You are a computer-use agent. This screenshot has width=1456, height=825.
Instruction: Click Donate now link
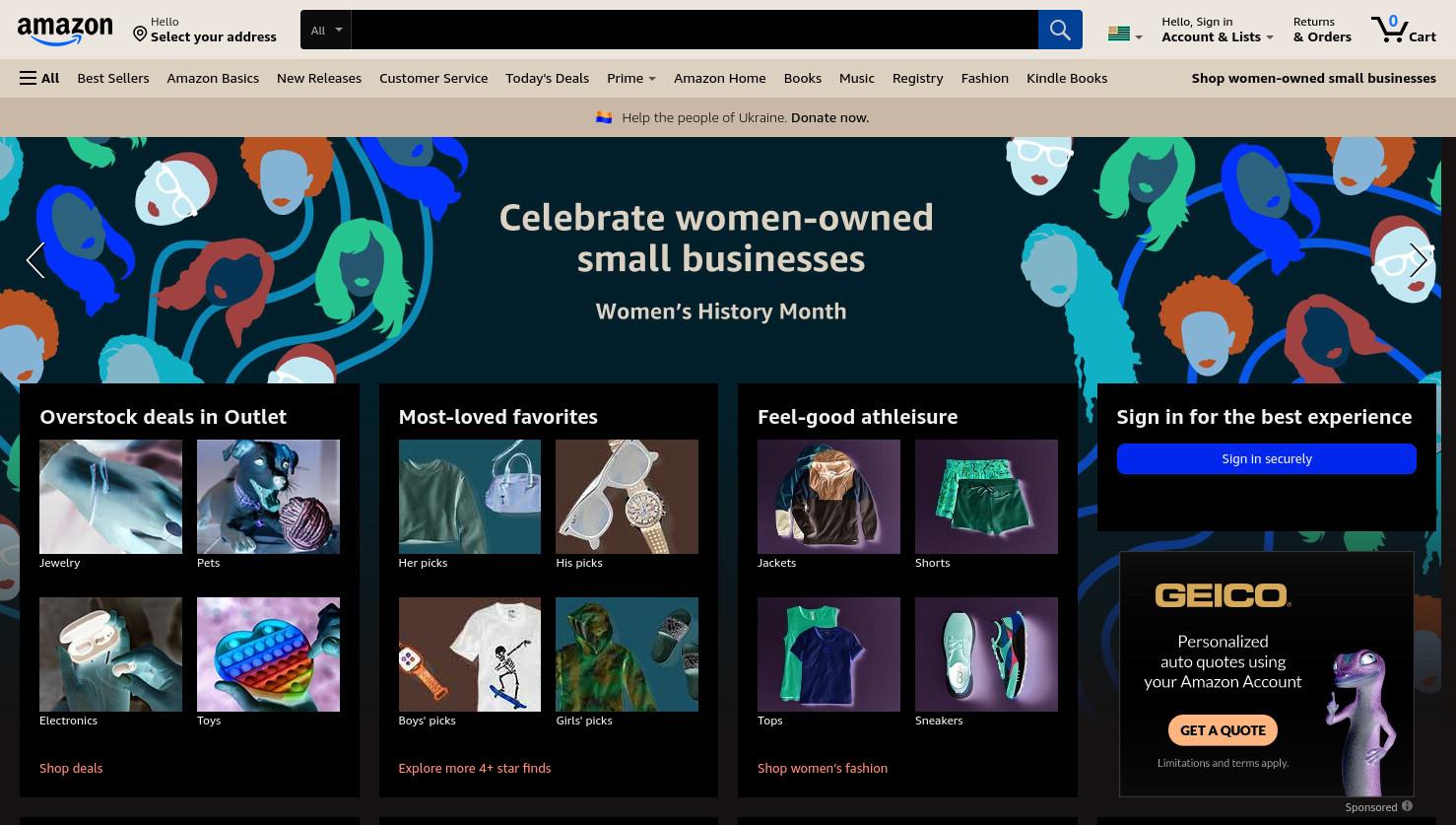tap(829, 117)
